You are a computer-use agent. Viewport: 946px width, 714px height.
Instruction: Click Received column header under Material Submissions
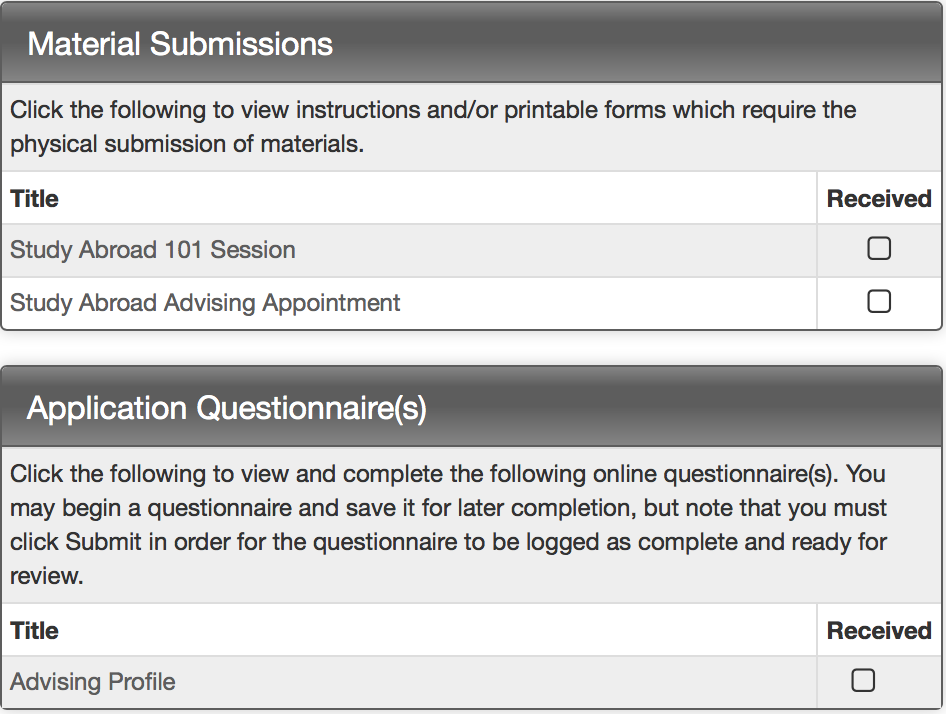point(879,199)
